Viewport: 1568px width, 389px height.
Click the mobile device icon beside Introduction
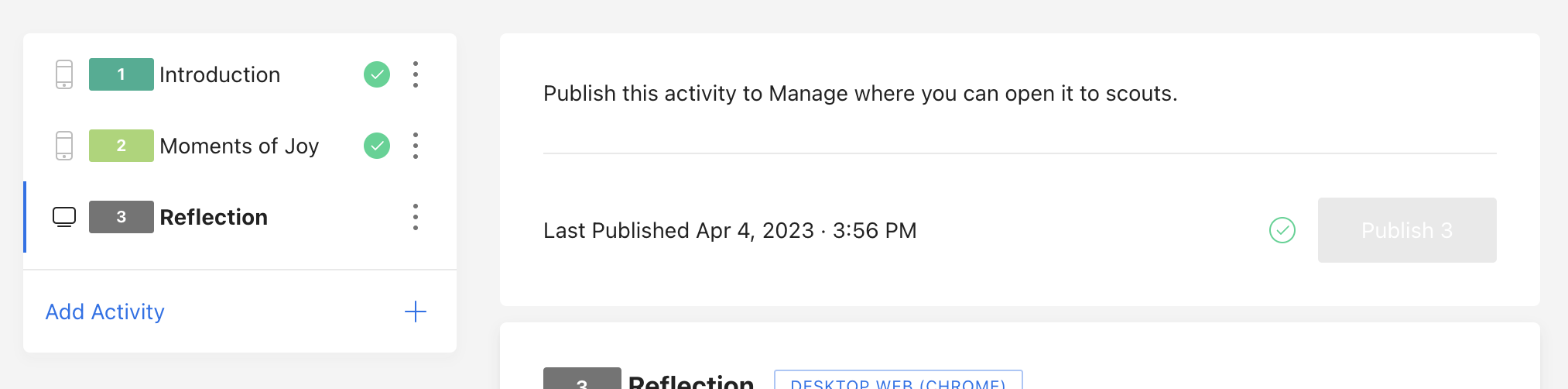click(x=64, y=74)
